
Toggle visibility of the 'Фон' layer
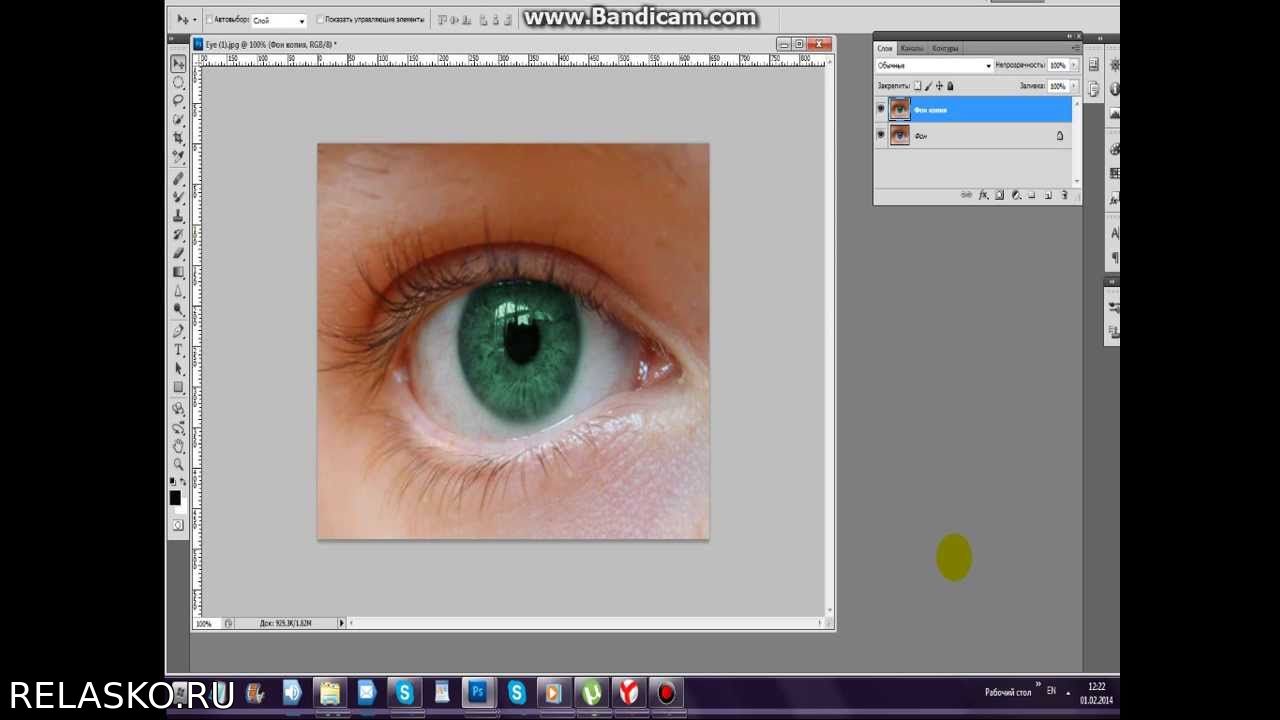point(881,135)
